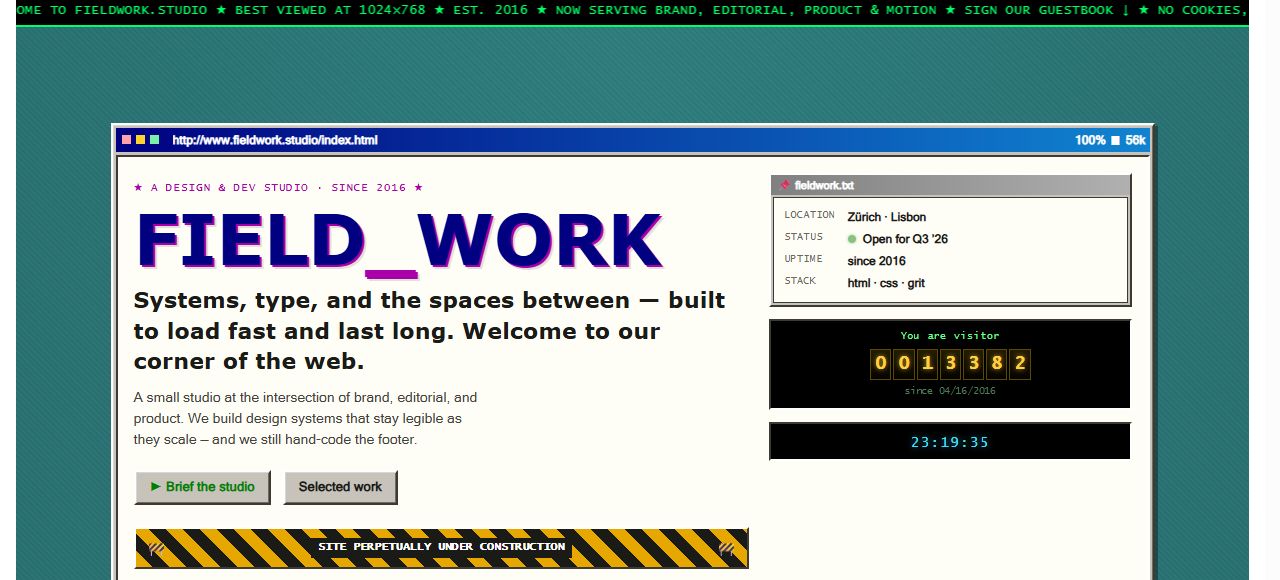Click the since 04/16/2016 caption

[x=950, y=391]
